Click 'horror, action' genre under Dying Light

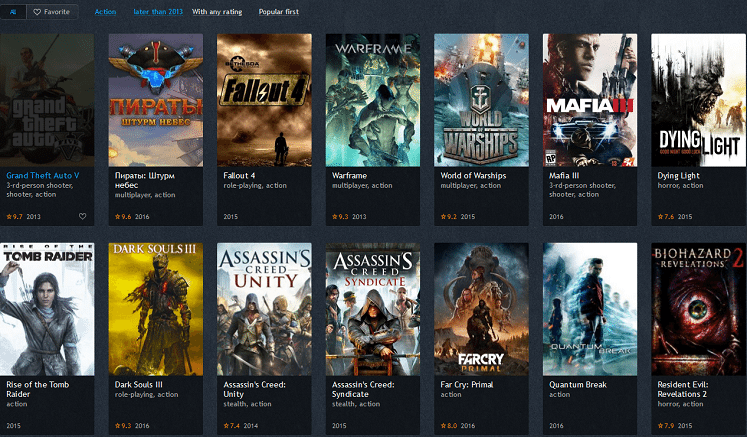click(x=680, y=185)
